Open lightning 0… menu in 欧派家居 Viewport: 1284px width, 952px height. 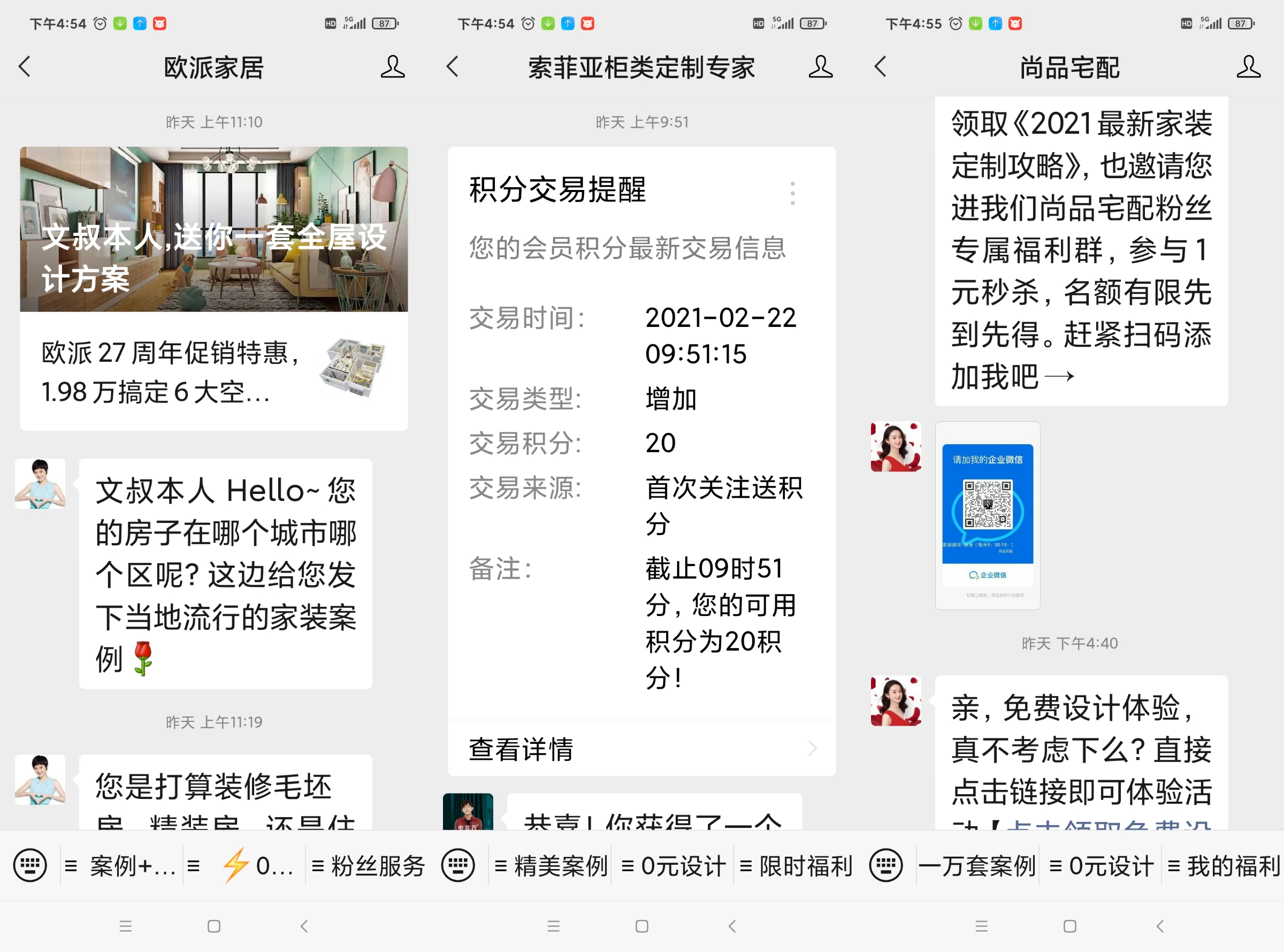click(x=244, y=865)
